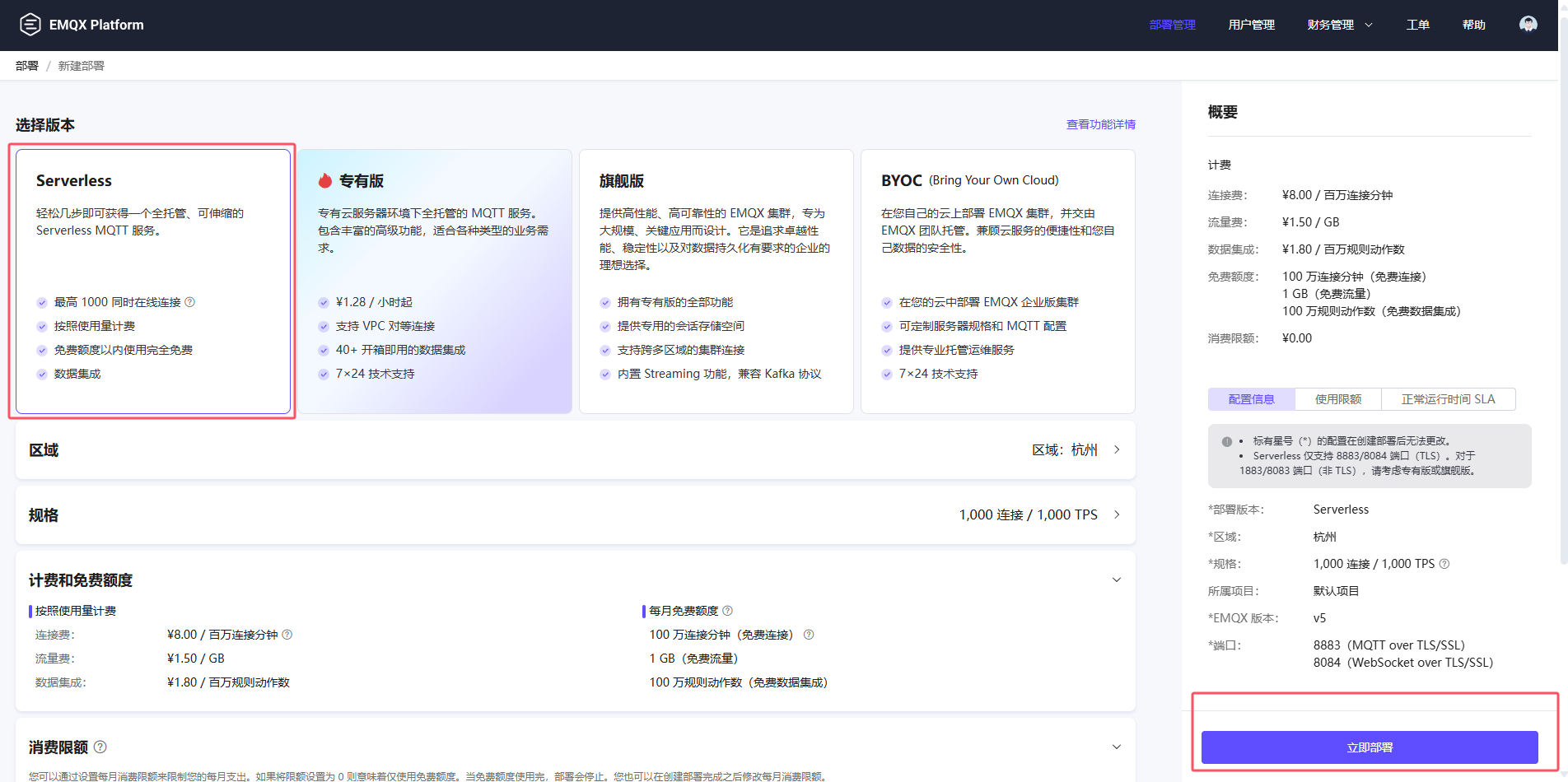Image resolution: width=1568 pixels, height=782 pixels.
Task: Click help icon next to 消费限额 heading
Action: [x=100, y=747]
